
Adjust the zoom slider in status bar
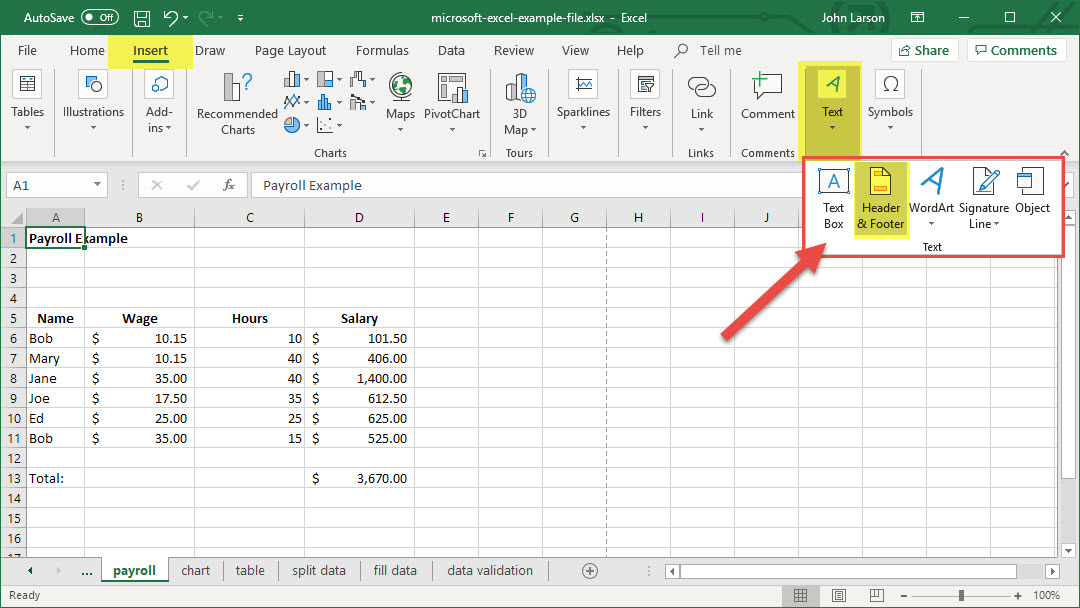961,595
